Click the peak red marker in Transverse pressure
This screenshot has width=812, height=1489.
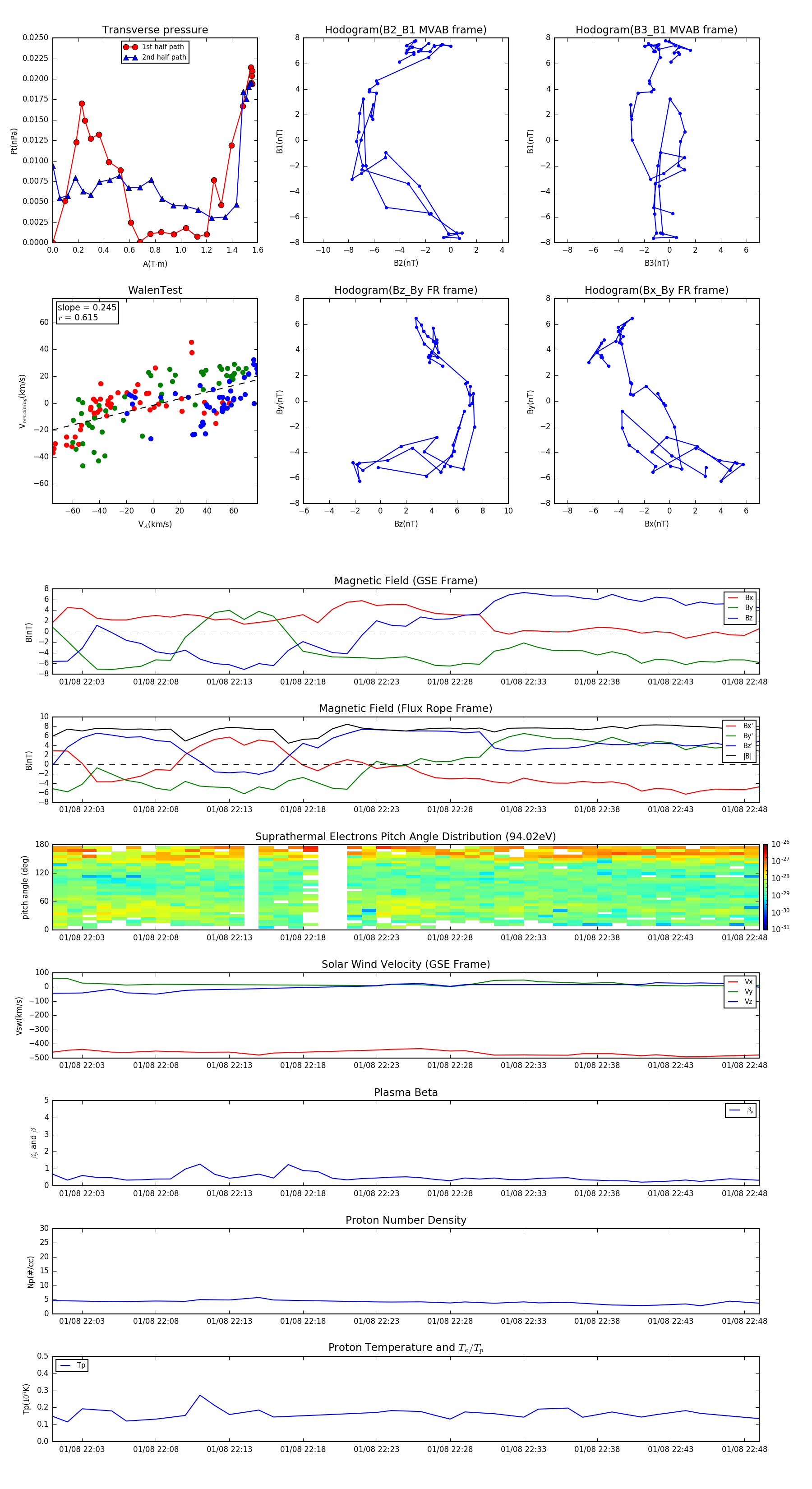coord(251,68)
